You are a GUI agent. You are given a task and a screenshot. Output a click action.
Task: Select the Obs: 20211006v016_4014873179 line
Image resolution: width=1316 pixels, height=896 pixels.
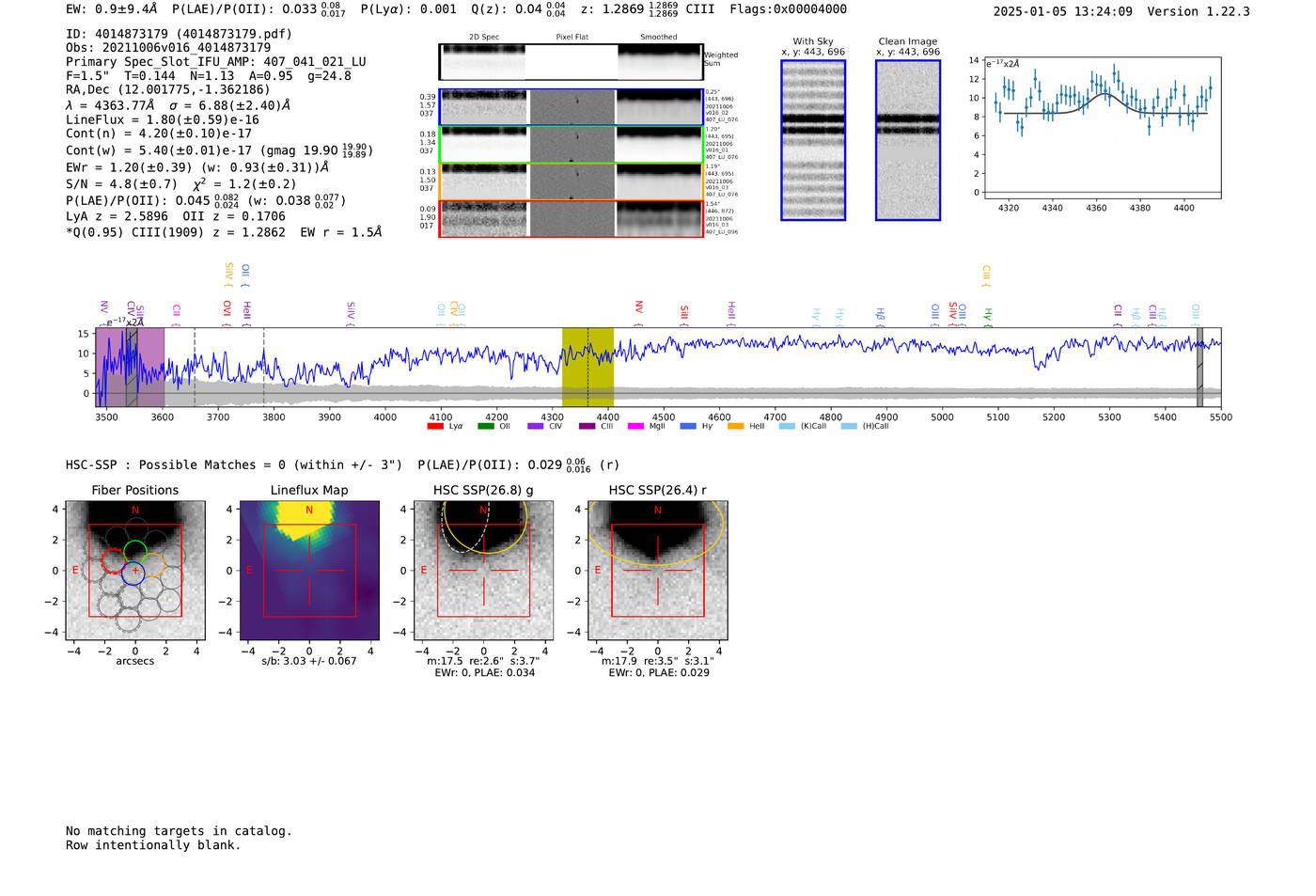pyautogui.click(x=168, y=47)
